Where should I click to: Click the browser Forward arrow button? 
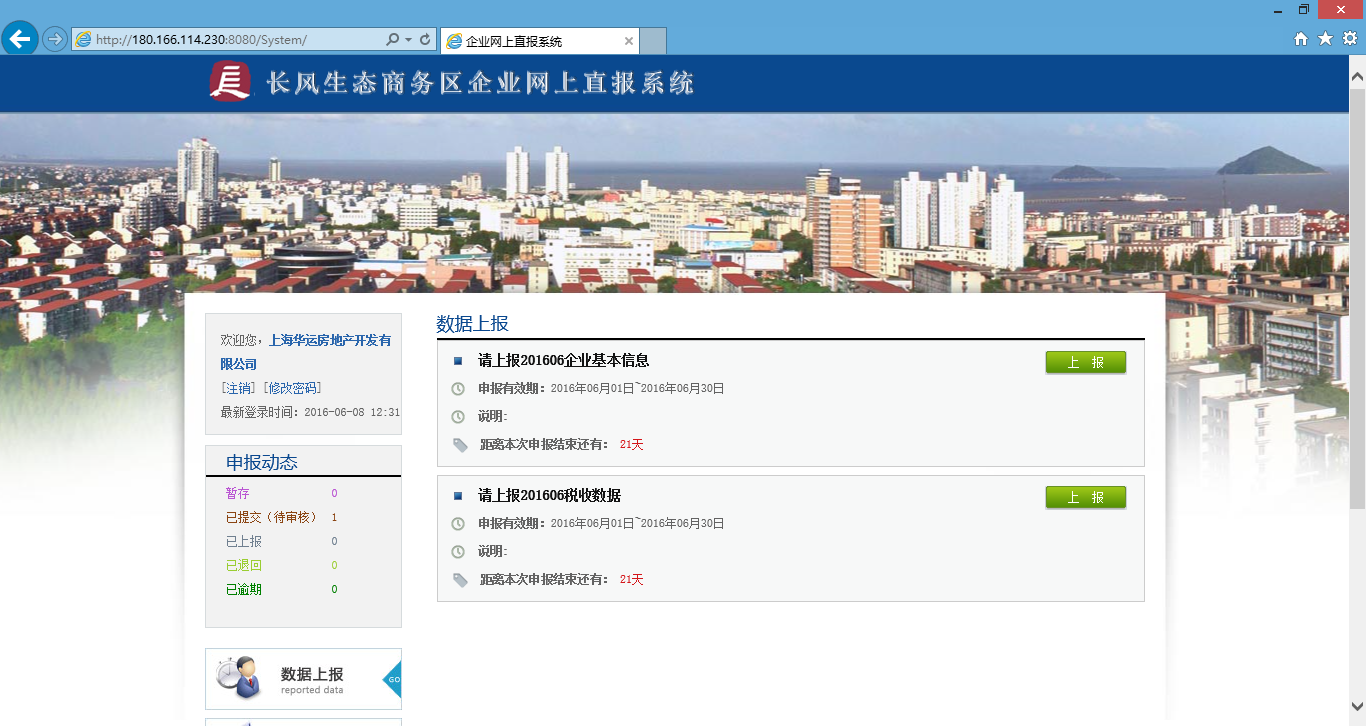click(x=55, y=39)
